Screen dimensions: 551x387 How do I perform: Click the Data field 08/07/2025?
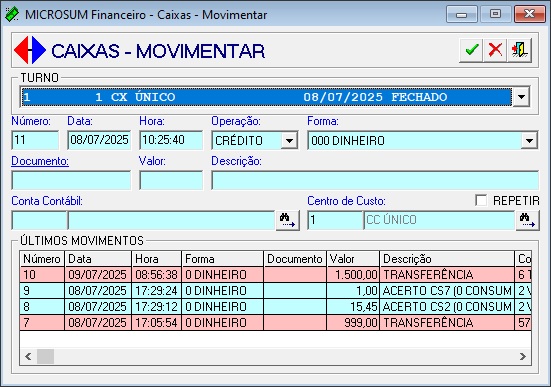(x=99, y=140)
